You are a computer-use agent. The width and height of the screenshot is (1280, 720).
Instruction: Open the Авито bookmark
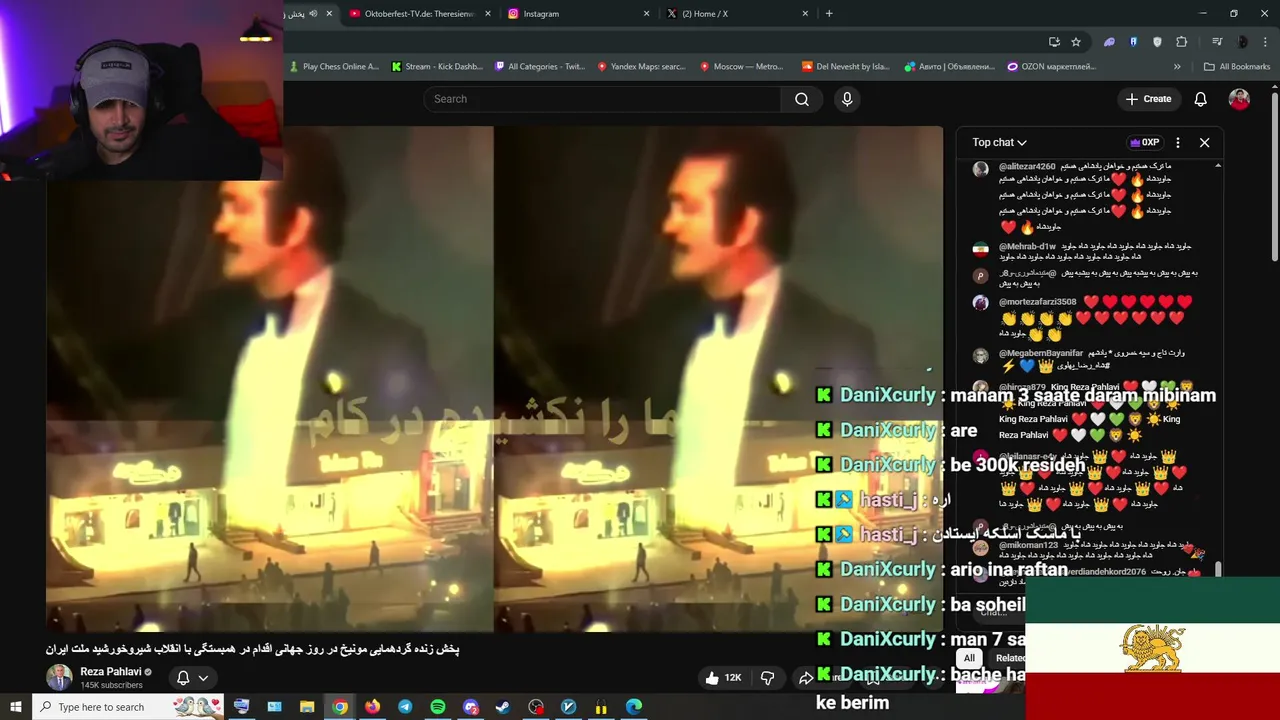(949, 67)
